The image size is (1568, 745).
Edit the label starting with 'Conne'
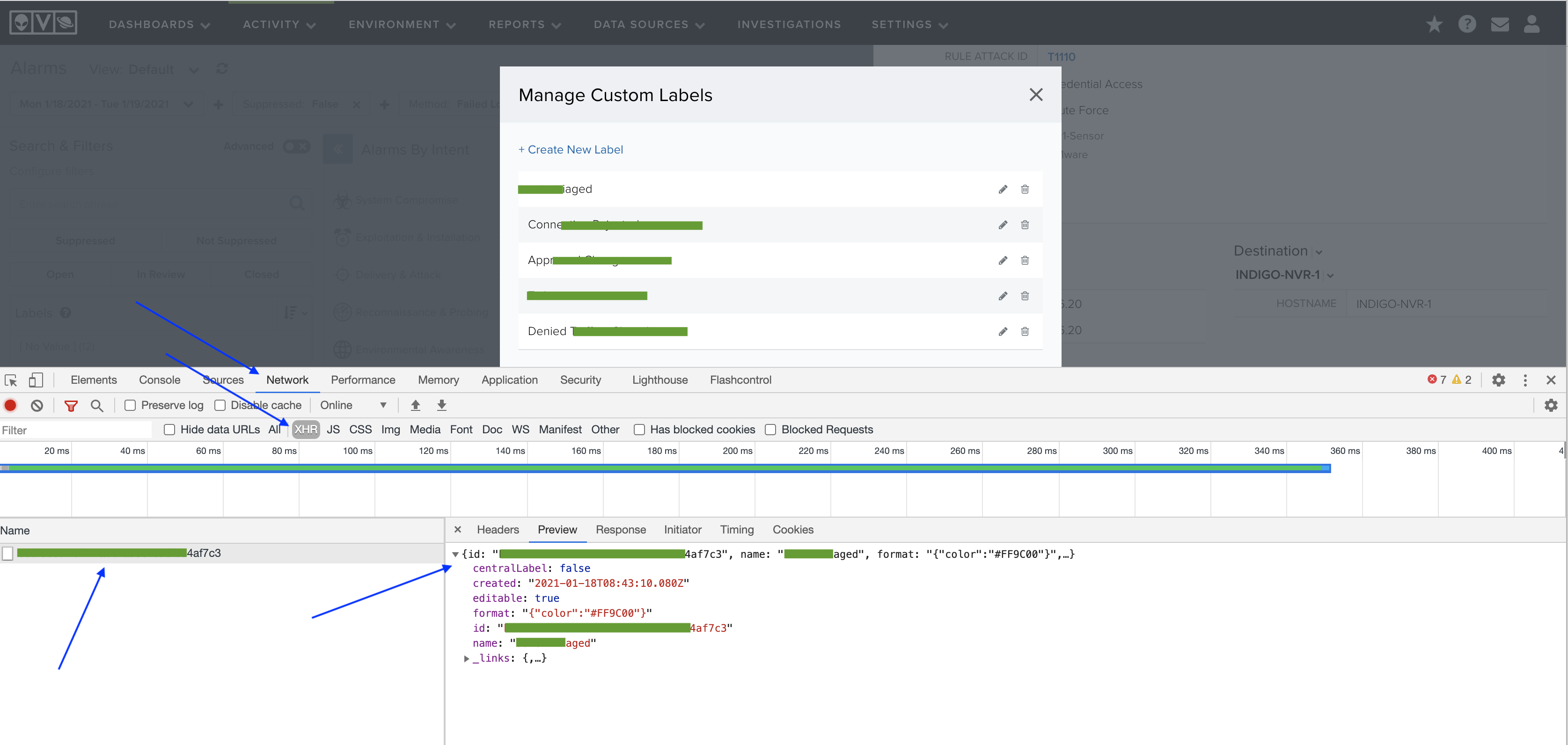[1003, 225]
